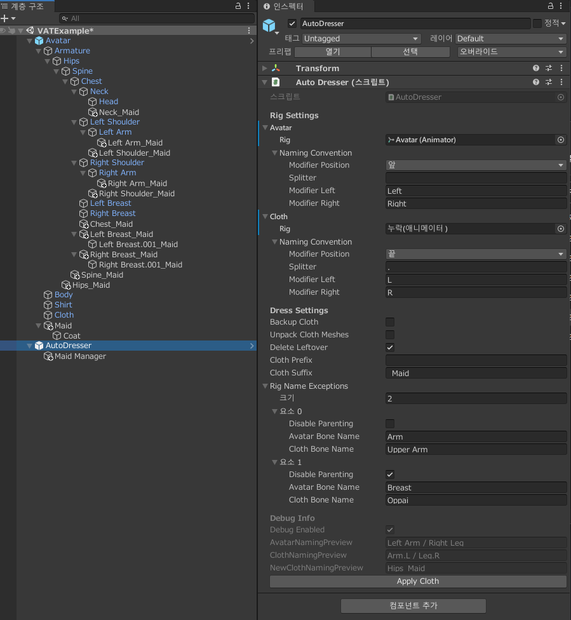Enable the Backup Cloth checkbox
Image resolution: width=571 pixels, height=620 pixels.
390,322
